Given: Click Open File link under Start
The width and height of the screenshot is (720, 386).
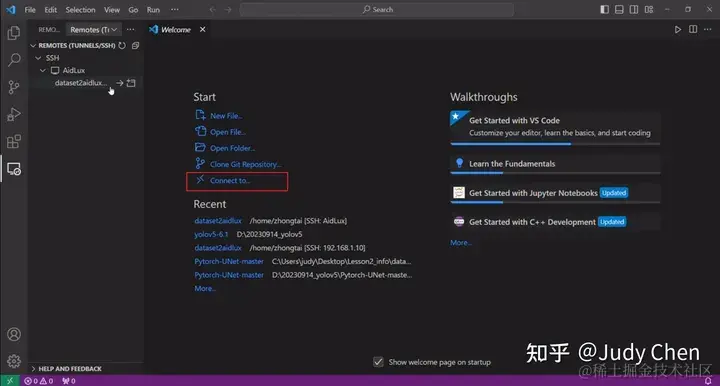Looking at the screenshot, I should coord(220,132).
